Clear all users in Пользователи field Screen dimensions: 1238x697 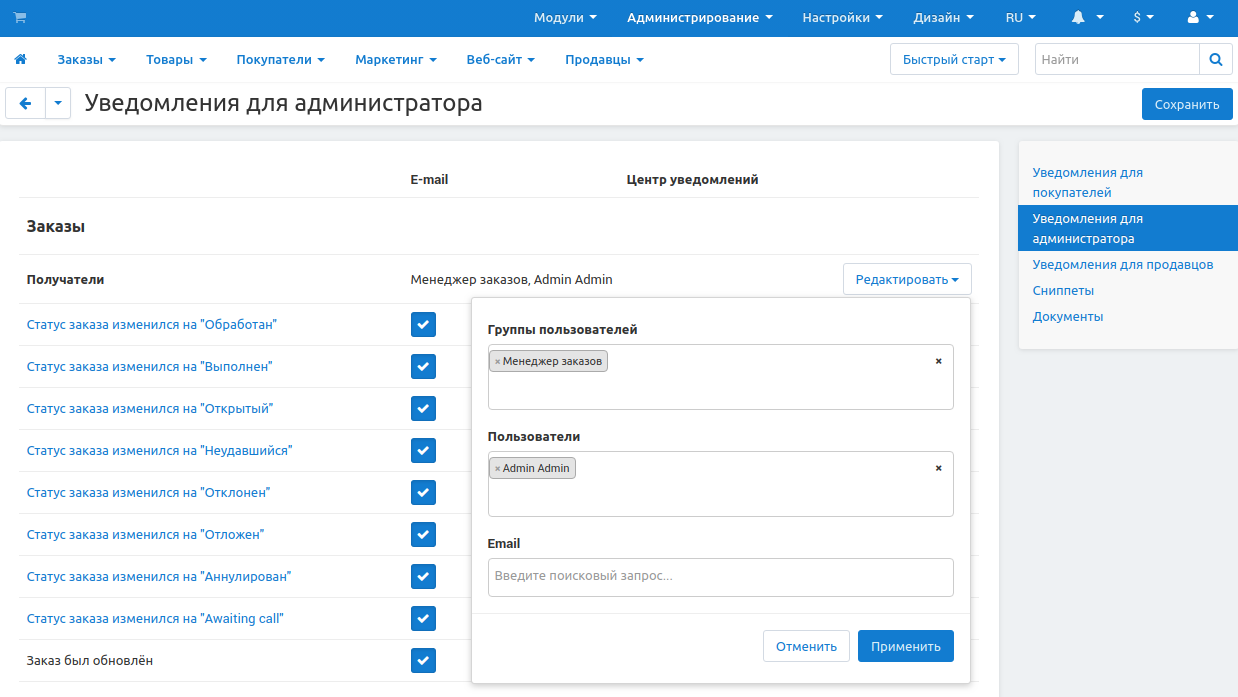coord(938,468)
